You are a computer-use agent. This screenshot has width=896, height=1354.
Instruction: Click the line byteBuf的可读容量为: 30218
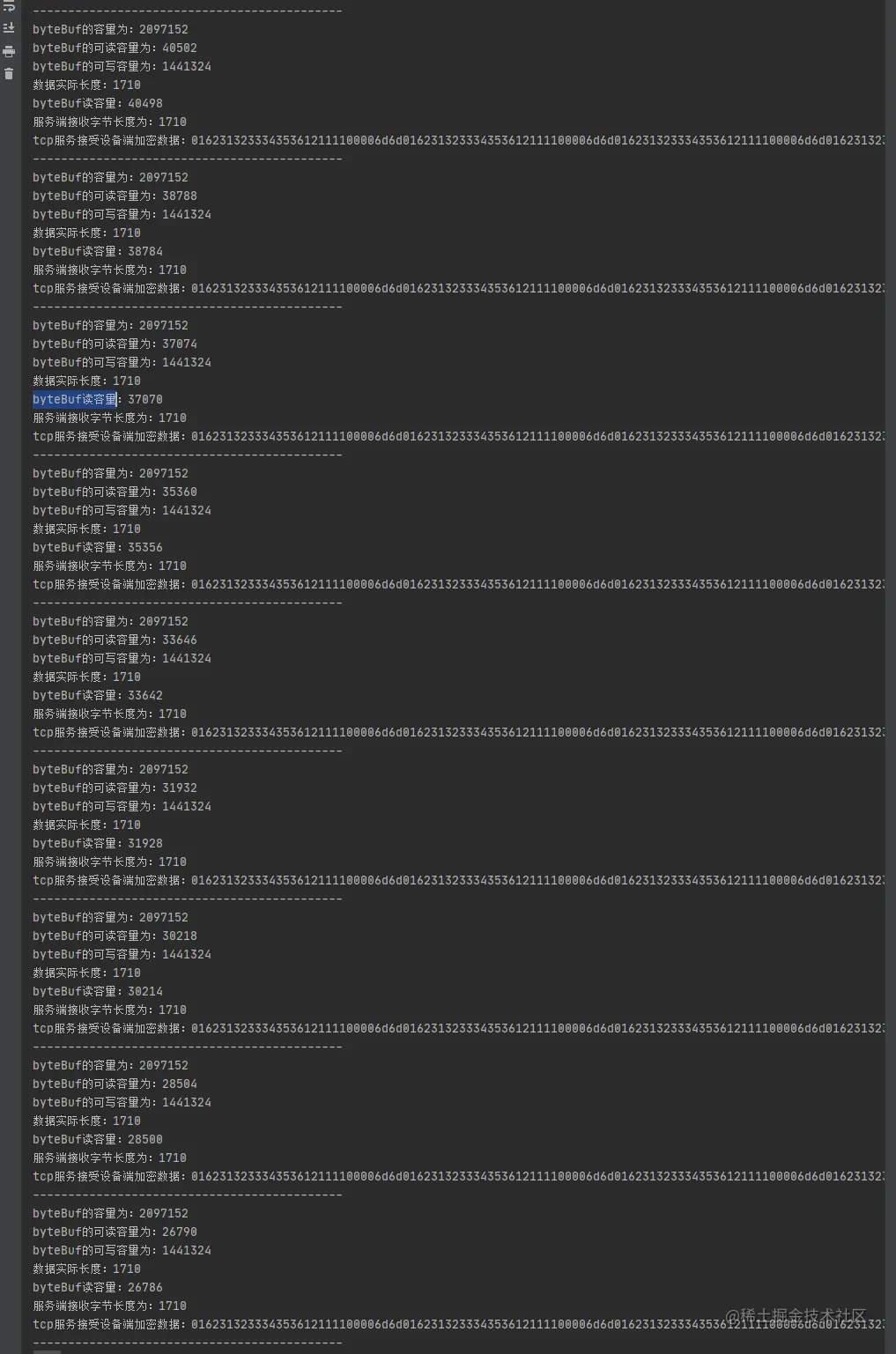pyautogui.click(x=115, y=936)
